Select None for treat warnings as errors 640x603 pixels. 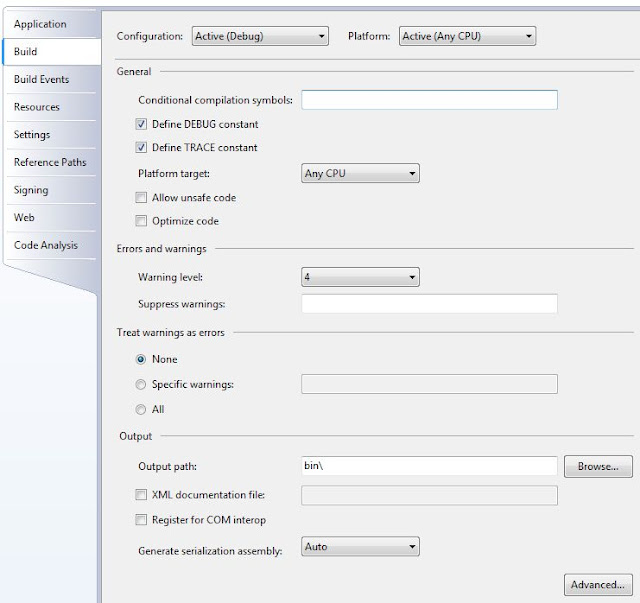pyautogui.click(x=140, y=359)
